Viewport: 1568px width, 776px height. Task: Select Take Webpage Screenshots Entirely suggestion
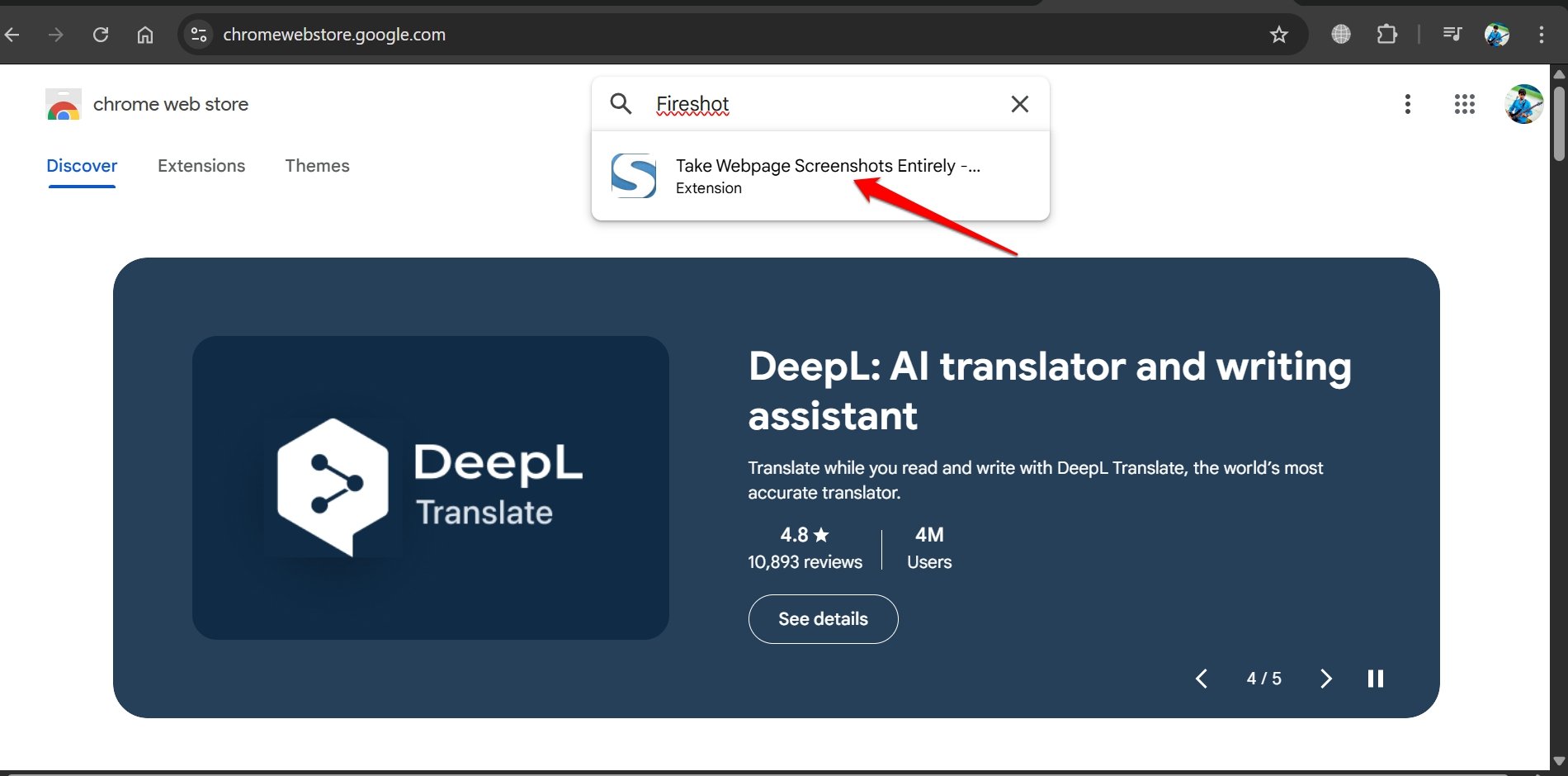click(821, 176)
